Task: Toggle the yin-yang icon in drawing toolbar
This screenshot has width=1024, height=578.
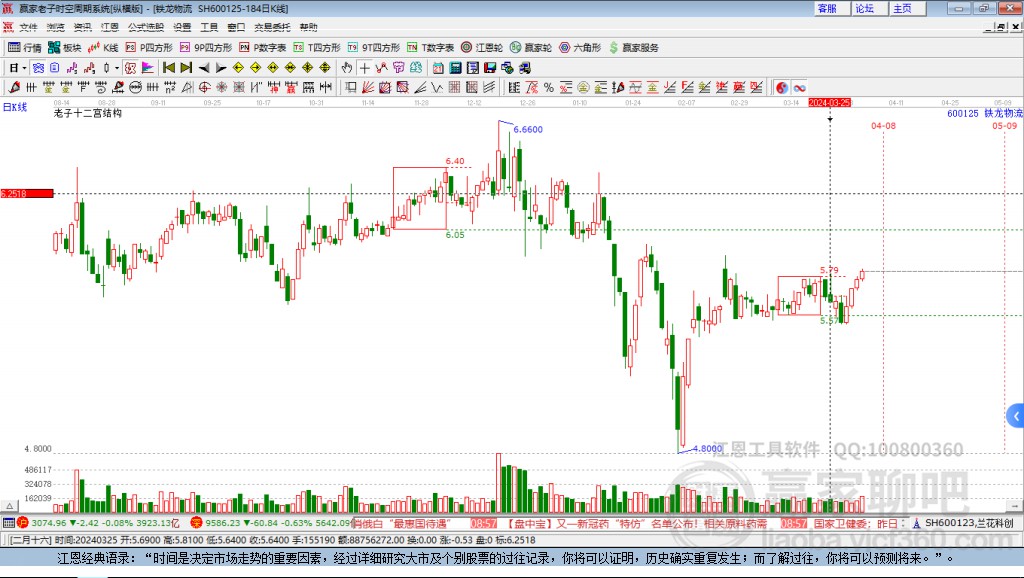Action: tap(782, 88)
